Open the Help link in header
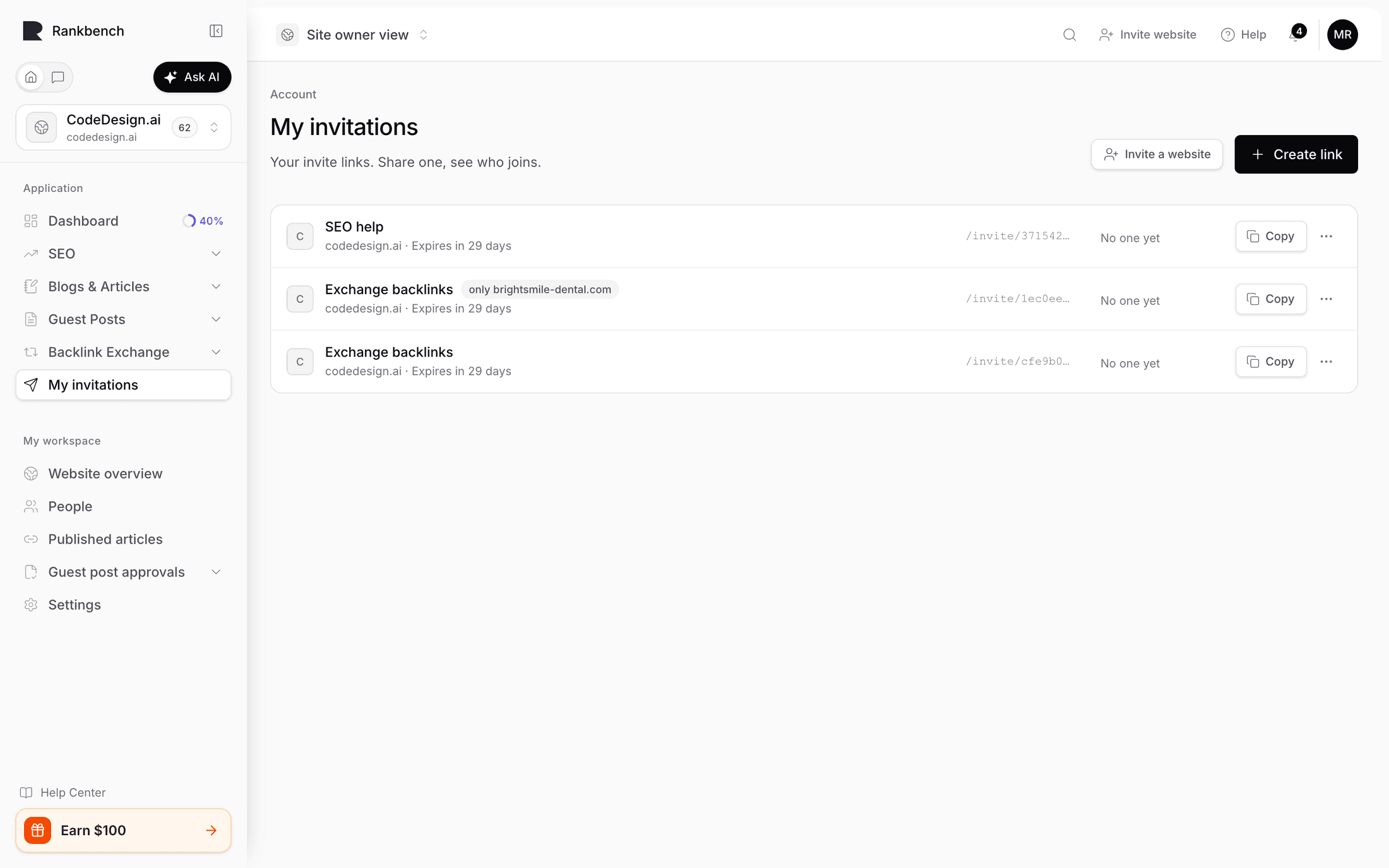 [1243, 35]
